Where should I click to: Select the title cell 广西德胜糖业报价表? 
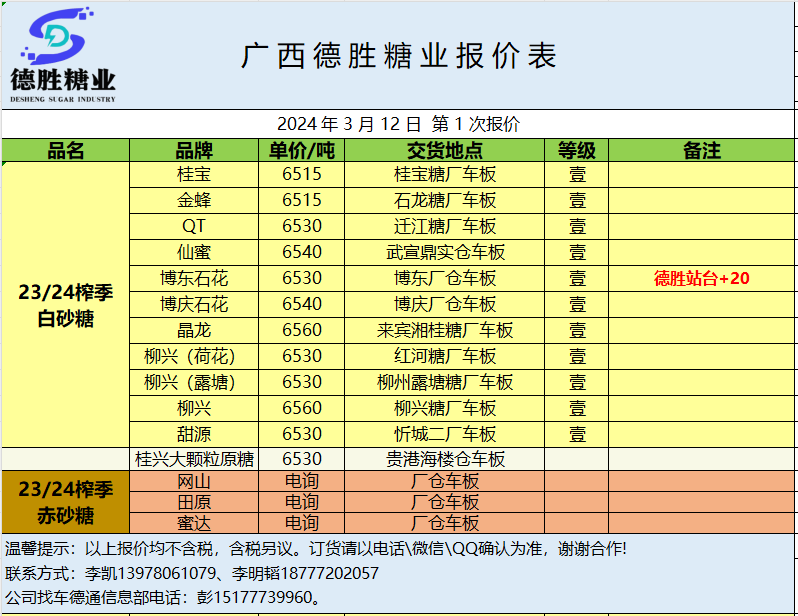click(x=398, y=56)
